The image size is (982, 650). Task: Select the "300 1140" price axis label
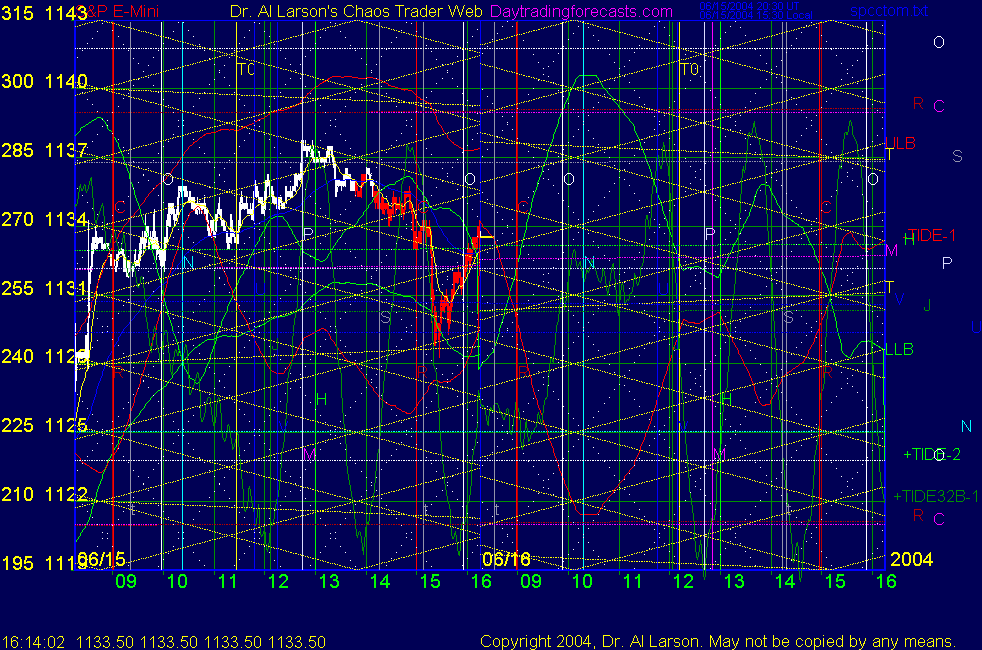click(x=44, y=81)
